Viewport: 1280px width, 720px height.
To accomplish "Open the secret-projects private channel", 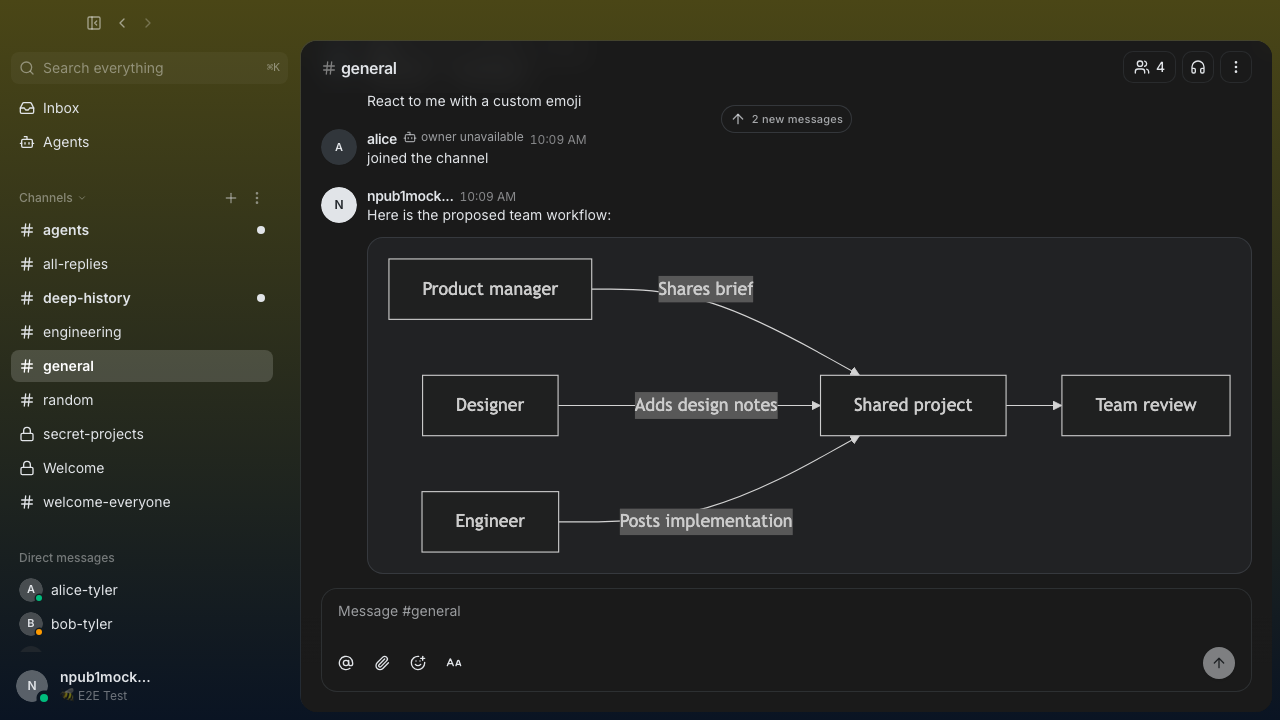I will 142,434.
